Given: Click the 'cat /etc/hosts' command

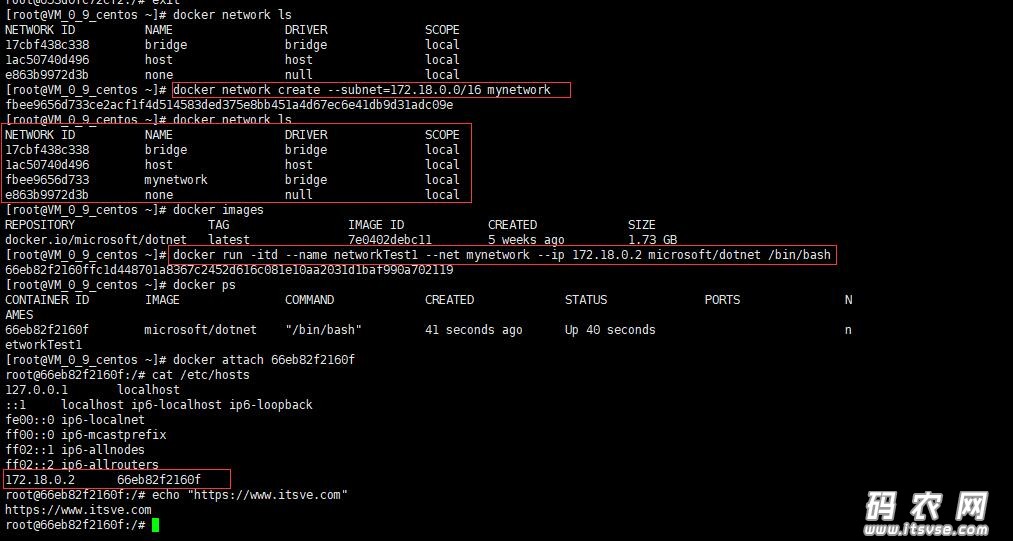Looking at the screenshot, I should [x=201, y=375].
